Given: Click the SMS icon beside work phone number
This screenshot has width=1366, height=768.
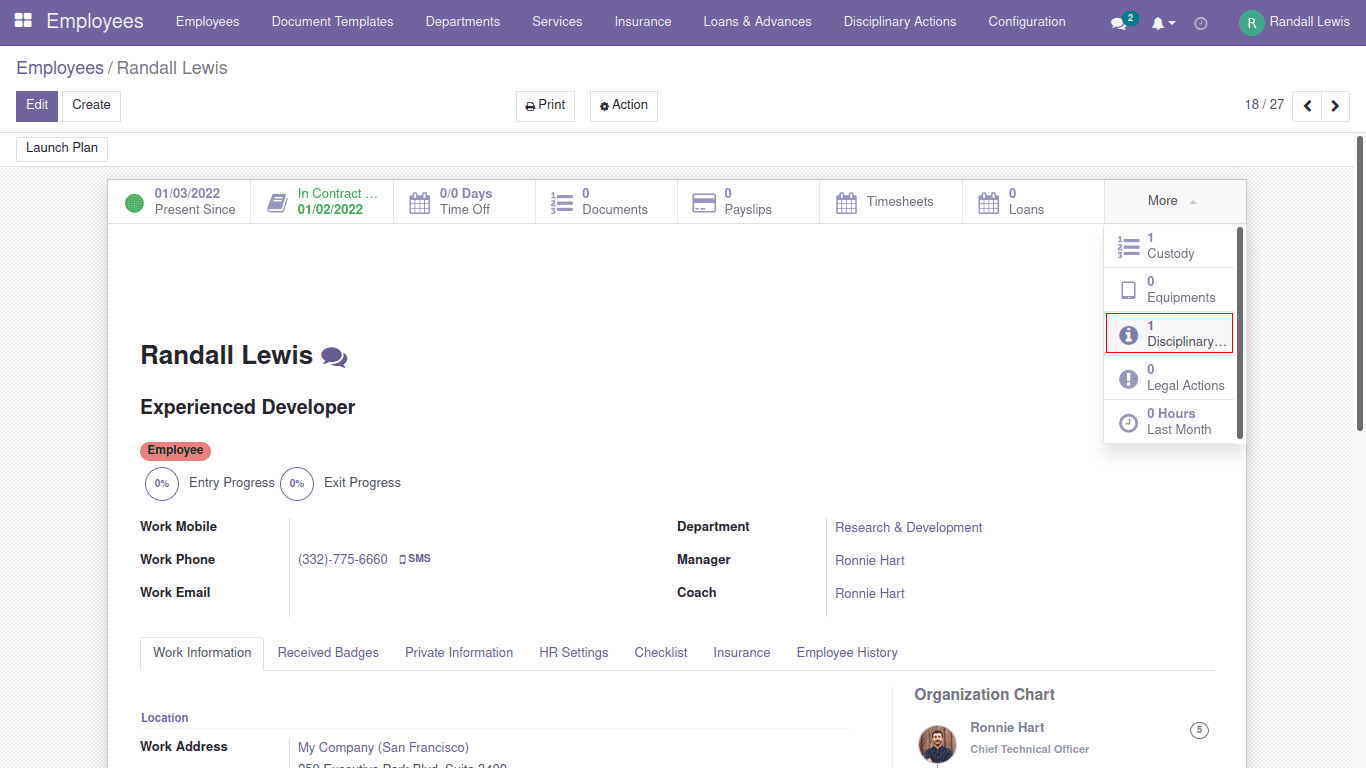Looking at the screenshot, I should point(414,558).
